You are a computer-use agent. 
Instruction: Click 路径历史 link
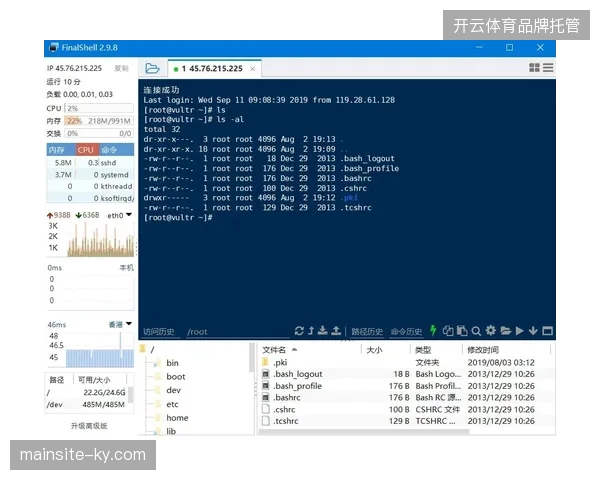(x=367, y=331)
